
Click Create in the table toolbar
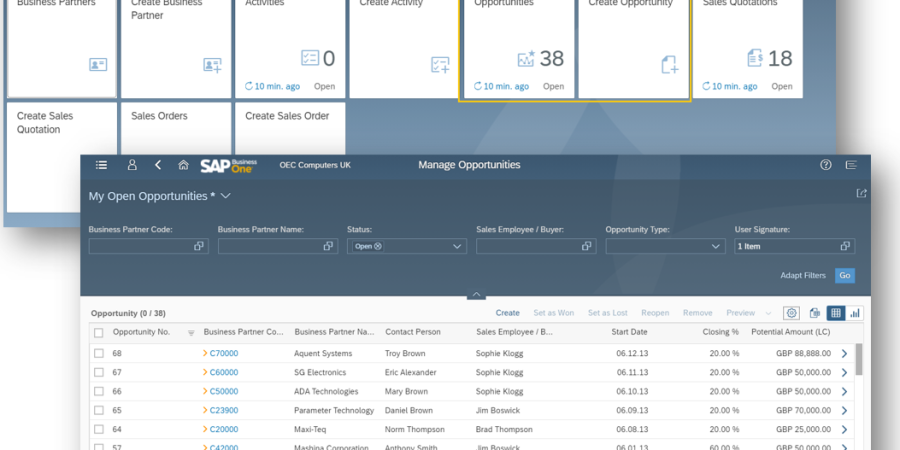tap(507, 313)
